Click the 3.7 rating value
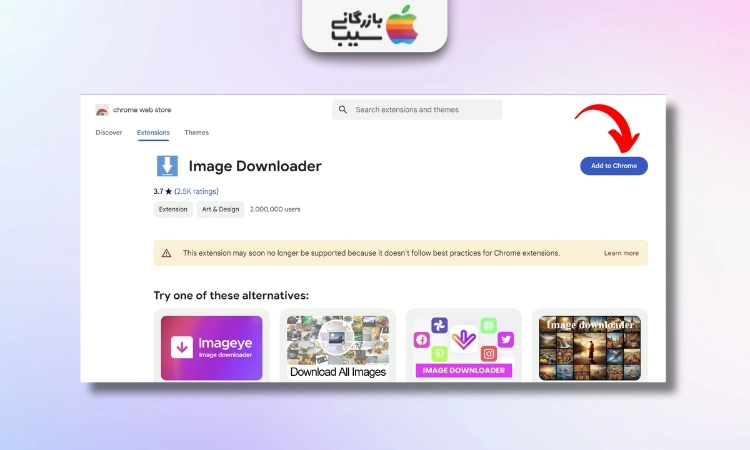The width and height of the screenshot is (750, 450). tap(158, 191)
